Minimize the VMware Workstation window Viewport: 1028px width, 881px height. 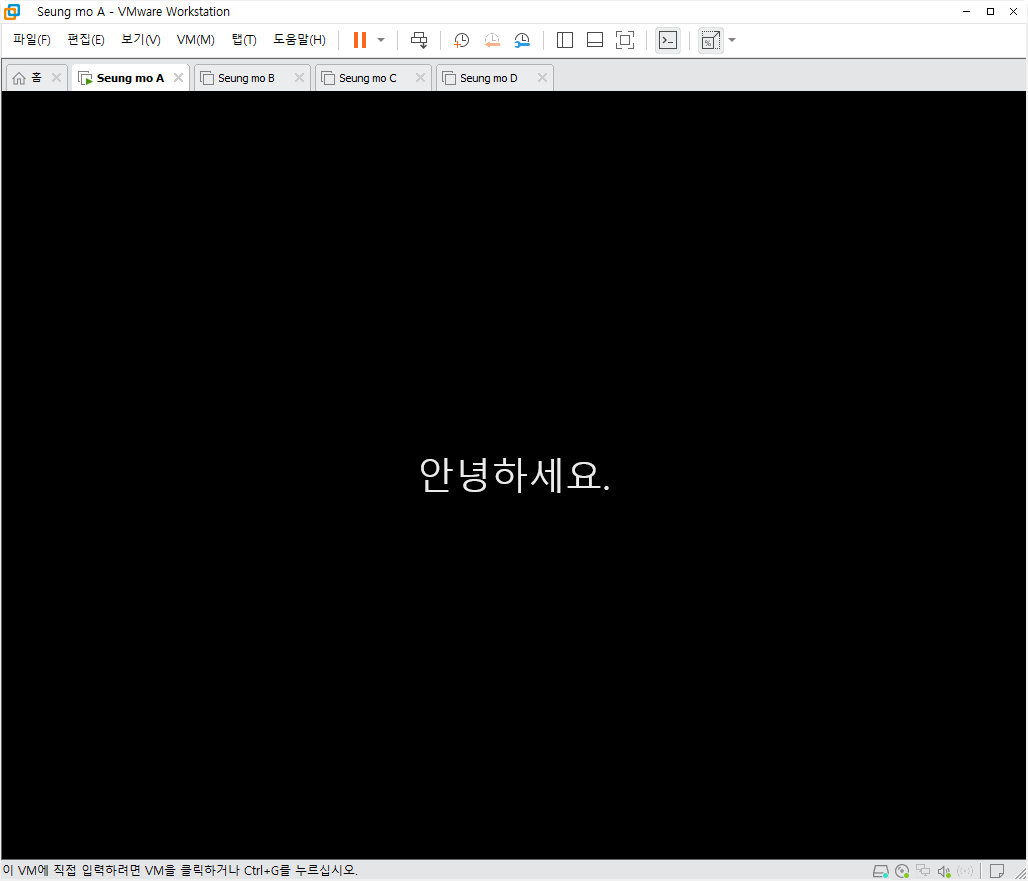966,11
